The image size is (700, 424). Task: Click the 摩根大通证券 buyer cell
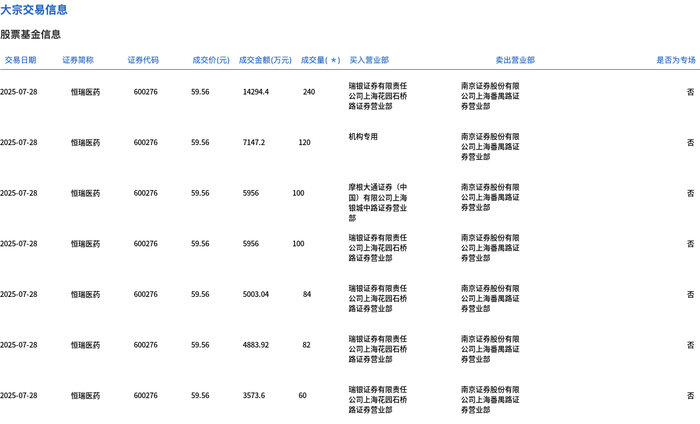point(378,203)
